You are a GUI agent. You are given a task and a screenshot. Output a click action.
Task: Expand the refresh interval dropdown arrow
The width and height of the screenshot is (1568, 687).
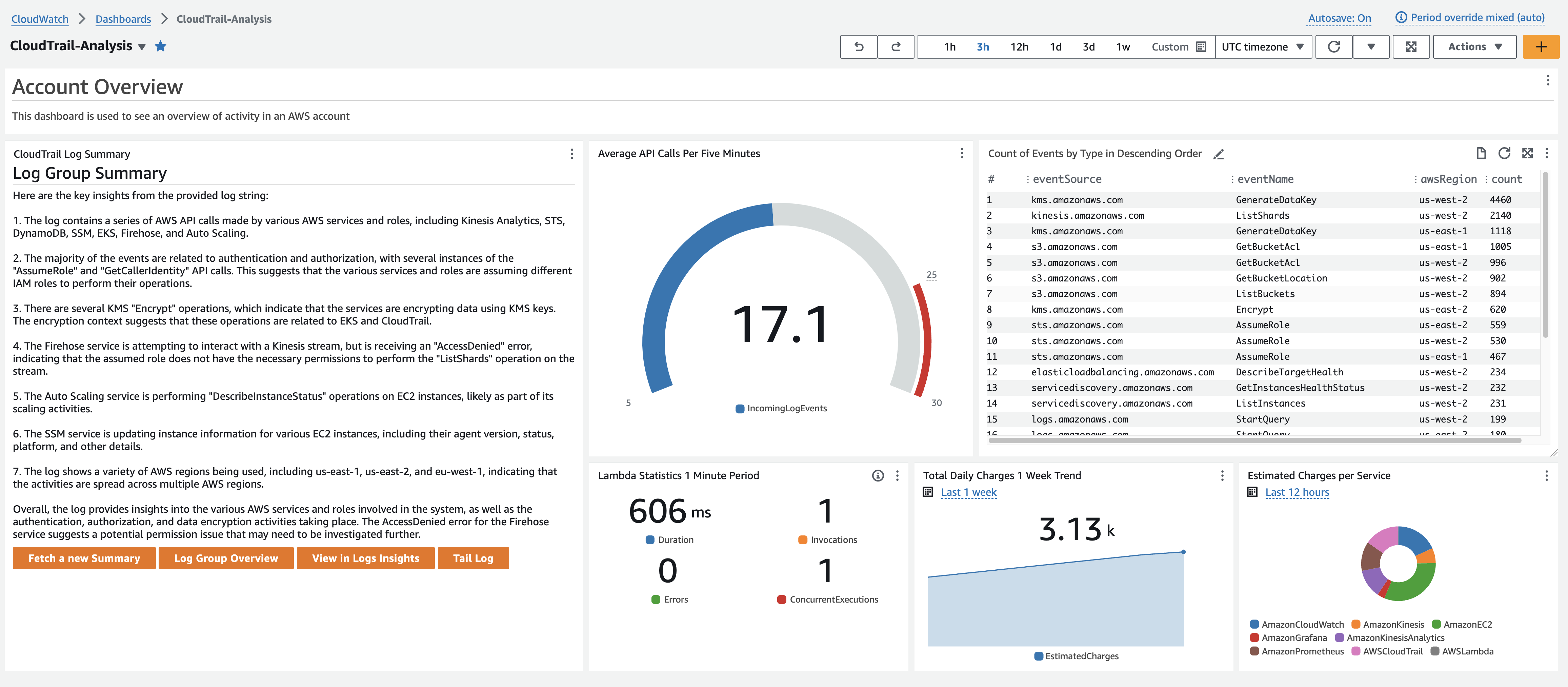pyautogui.click(x=1371, y=46)
